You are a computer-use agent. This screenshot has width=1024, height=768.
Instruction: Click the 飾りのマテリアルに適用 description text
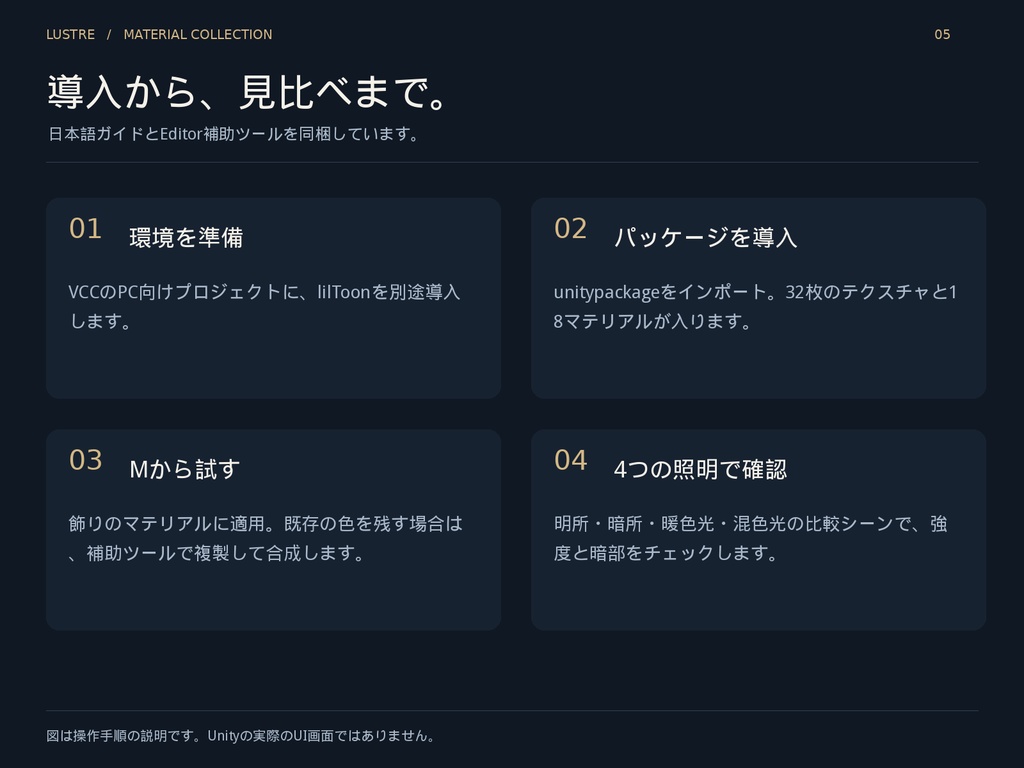tap(265, 538)
